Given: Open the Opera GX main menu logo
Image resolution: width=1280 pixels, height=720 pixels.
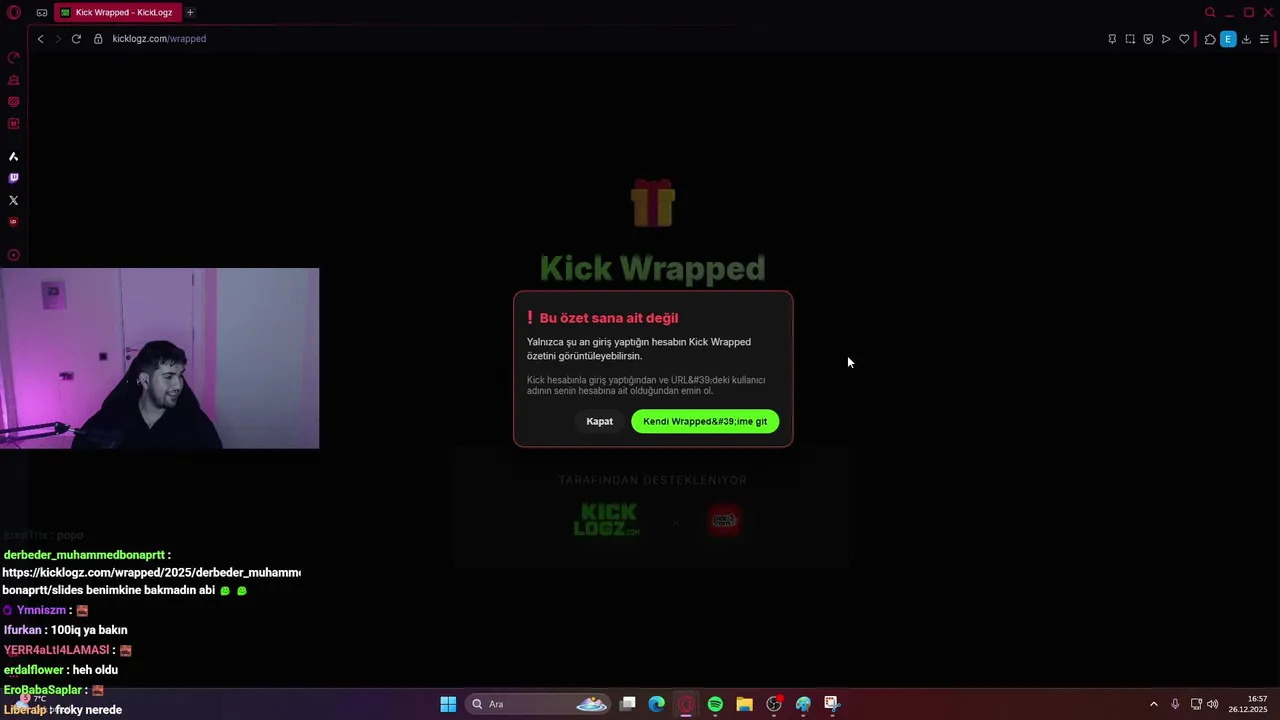Looking at the screenshot, I should pos(14,13).
